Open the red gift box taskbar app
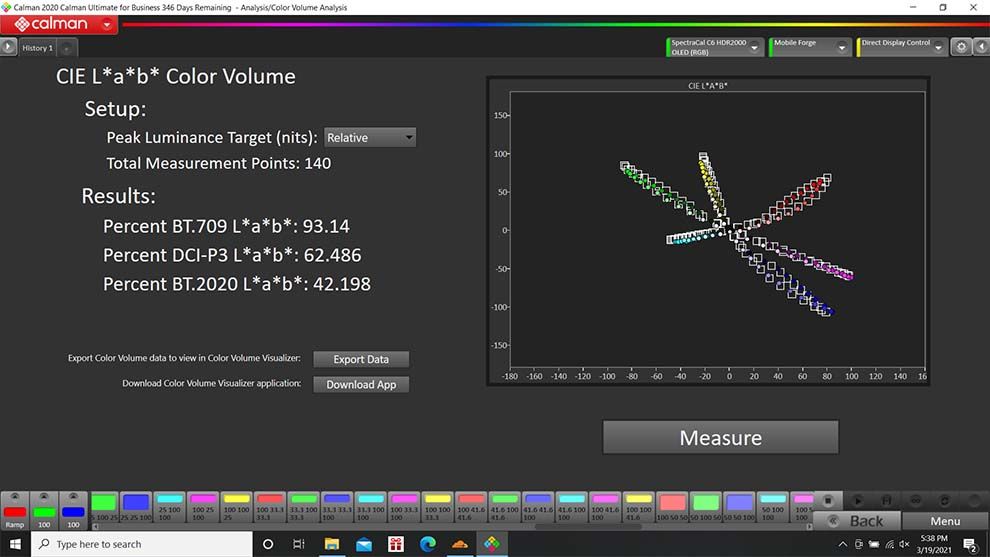The image size is (990, 557). [x=396, y=544]
